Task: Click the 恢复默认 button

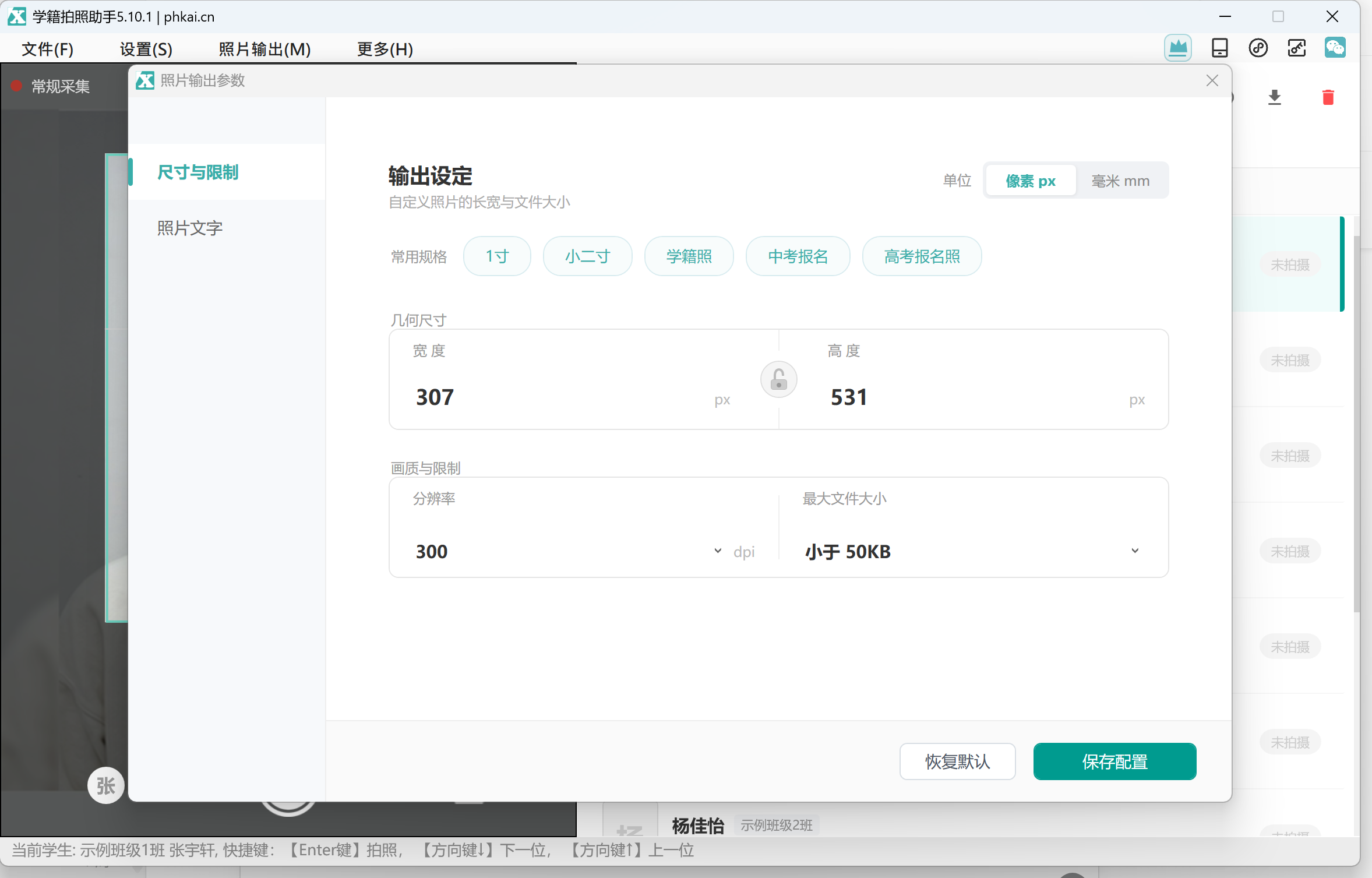Action: point(957,761)
